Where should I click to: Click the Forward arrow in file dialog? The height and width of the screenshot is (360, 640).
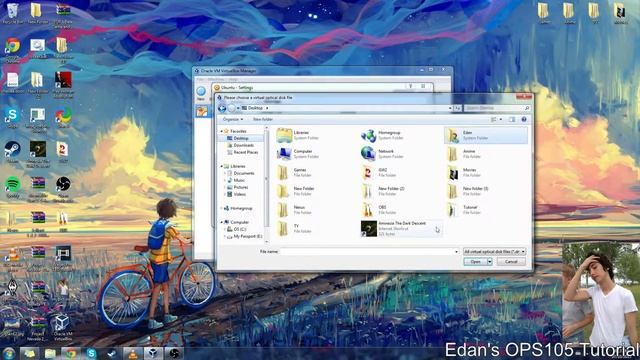(231, 108)
